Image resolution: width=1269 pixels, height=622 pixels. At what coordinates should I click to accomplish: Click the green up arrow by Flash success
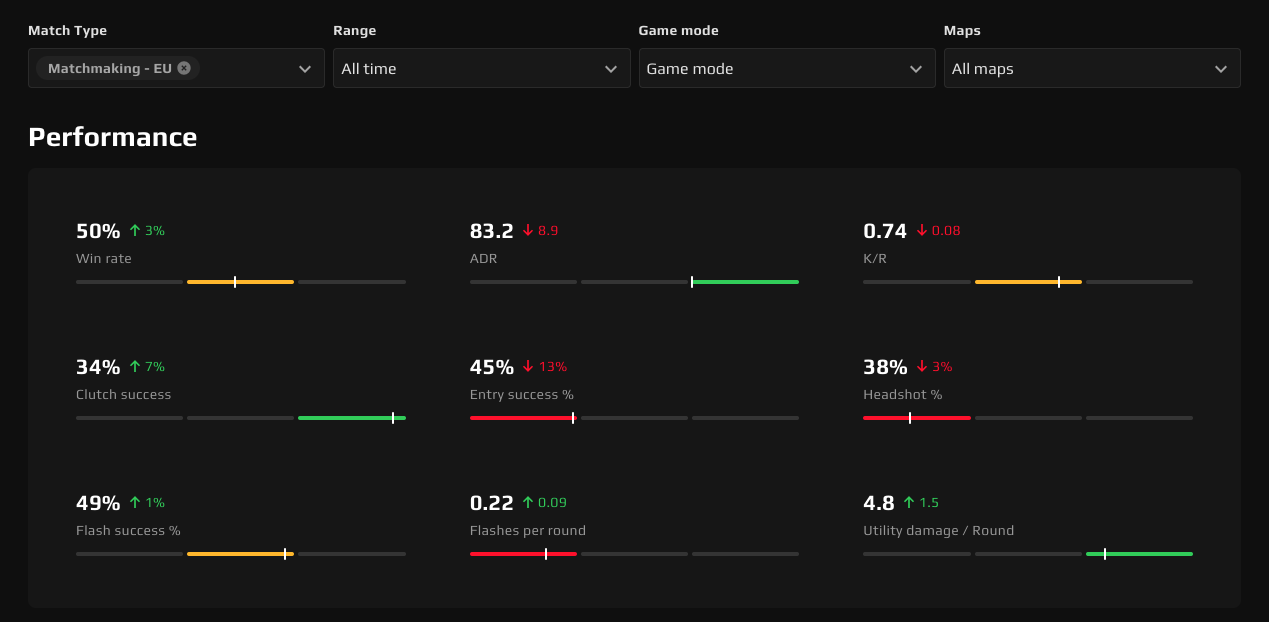(135, 503)
